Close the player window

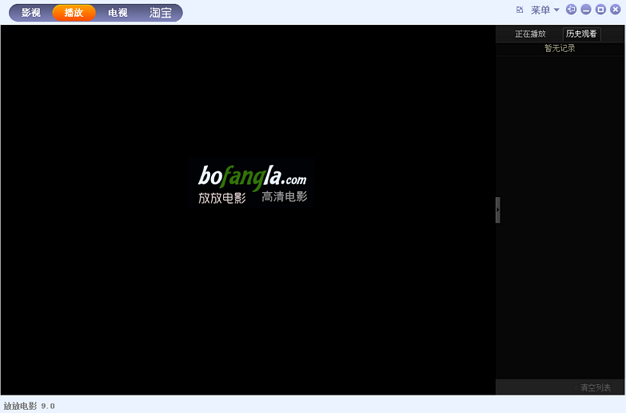(x=615, y=10)
